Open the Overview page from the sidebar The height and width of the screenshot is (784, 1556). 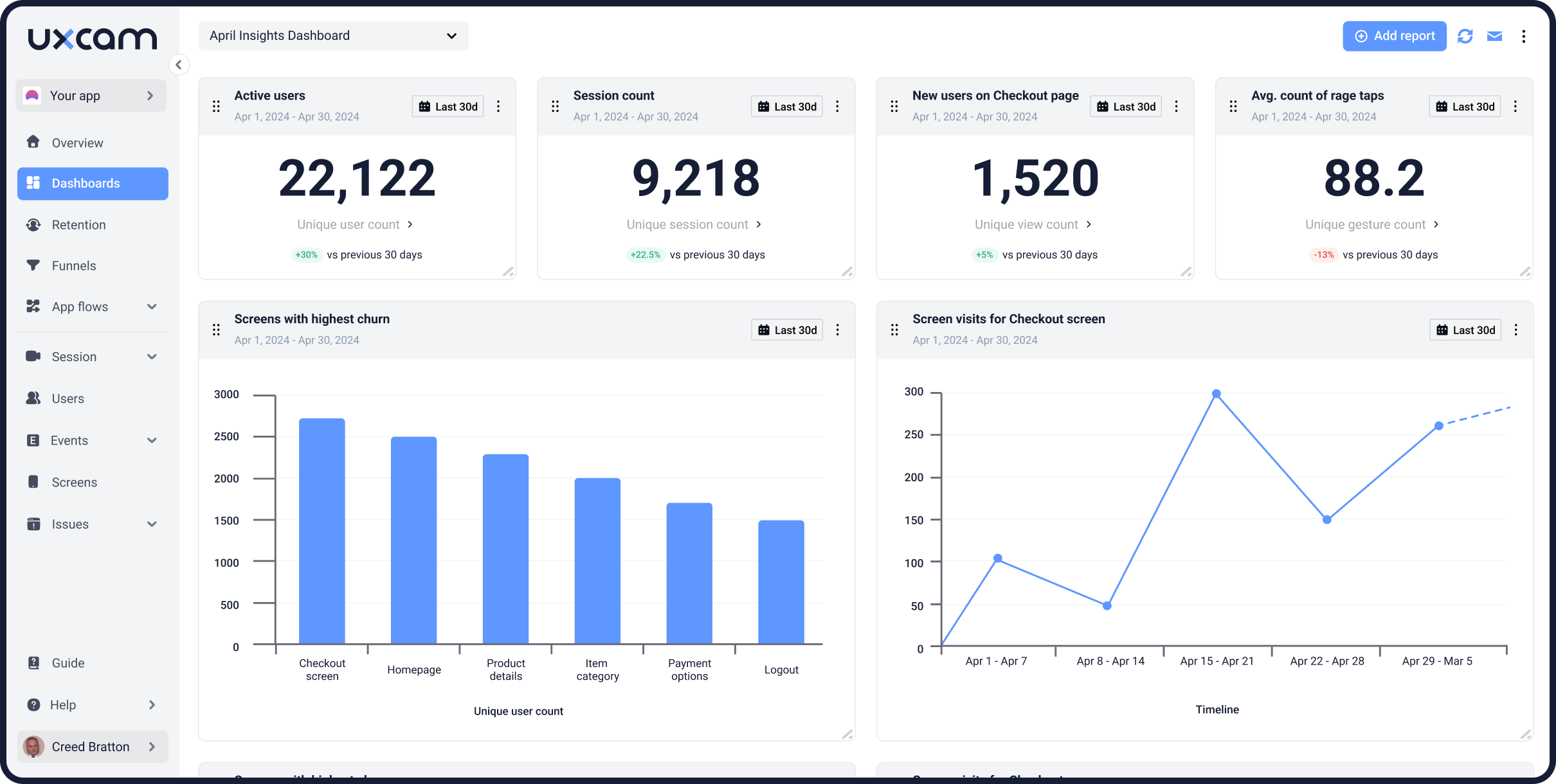pos(77,142)
